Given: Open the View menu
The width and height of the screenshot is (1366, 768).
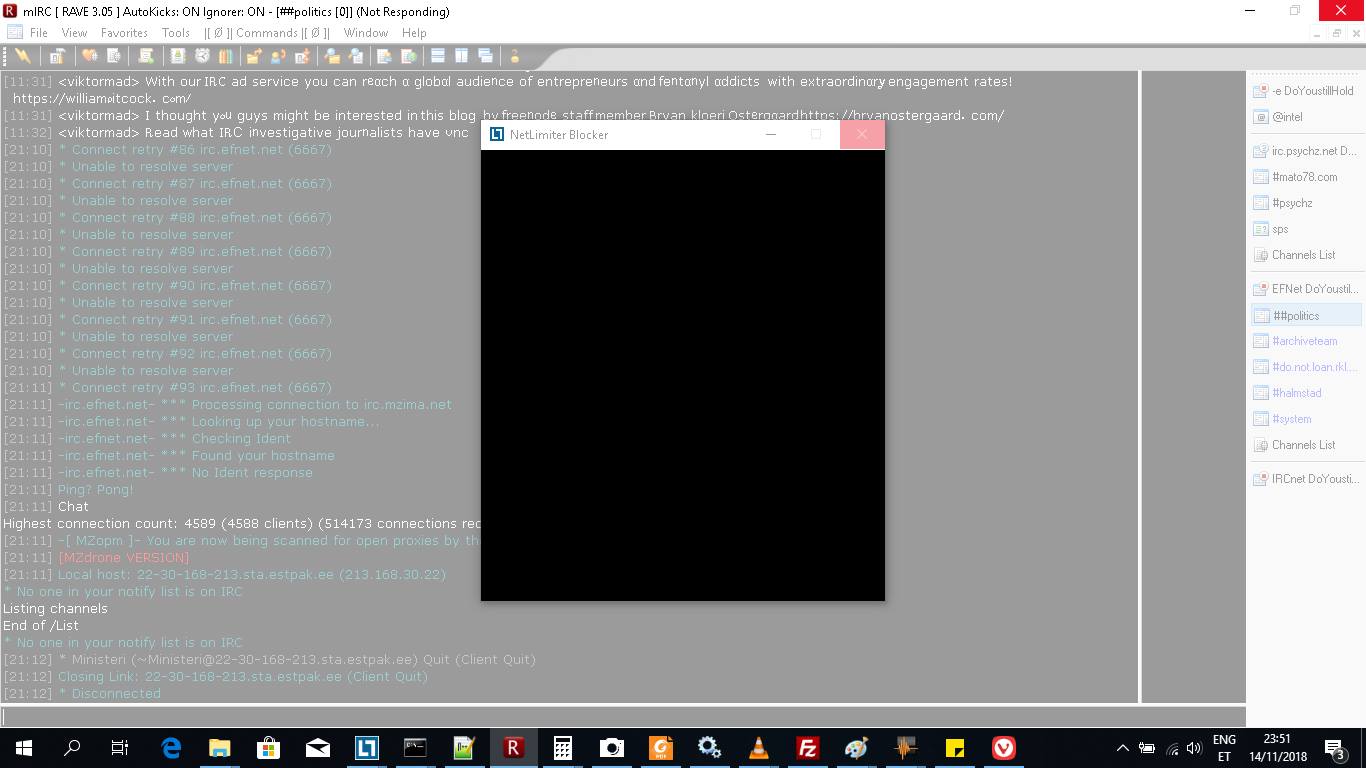Looking at the screenshot, I should (x=75, y=33).
